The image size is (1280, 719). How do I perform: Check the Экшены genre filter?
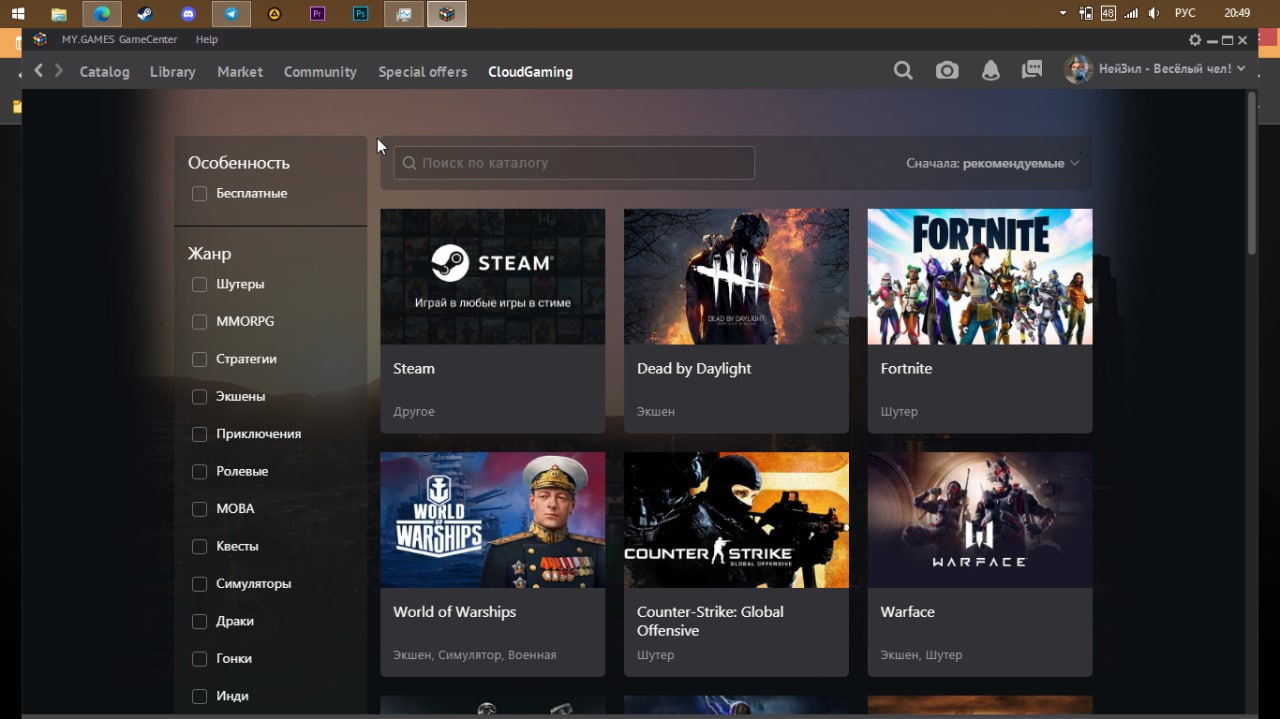coord(199,396)
